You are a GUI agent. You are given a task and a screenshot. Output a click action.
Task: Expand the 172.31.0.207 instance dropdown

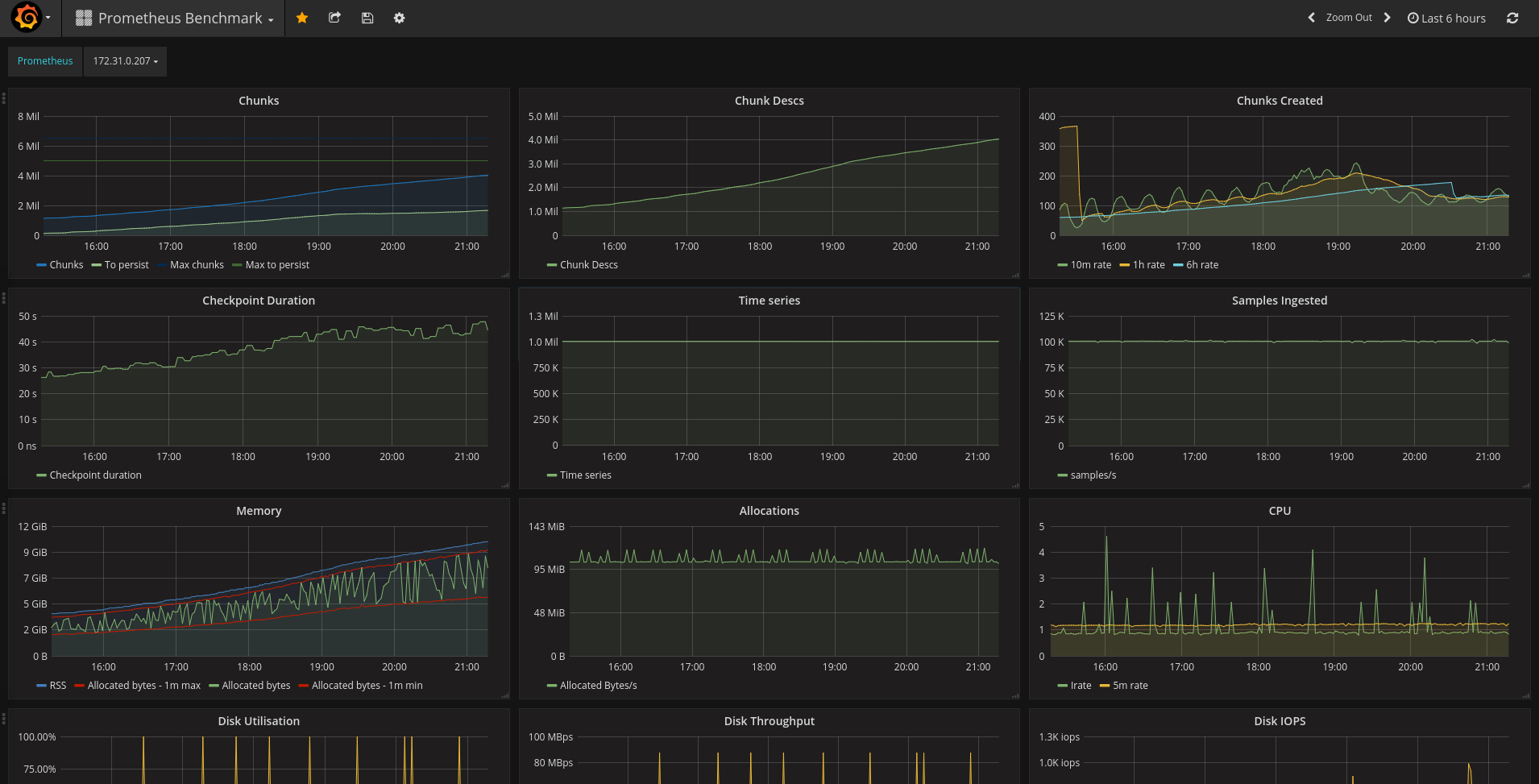125,61
